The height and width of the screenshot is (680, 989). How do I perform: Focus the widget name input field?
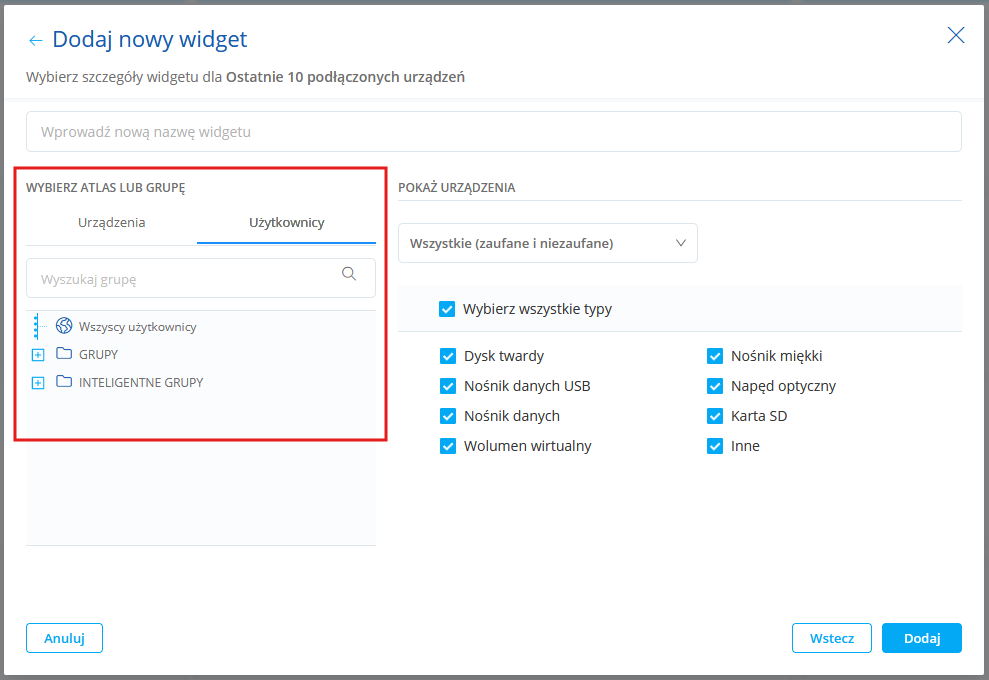(x=494, y=132)
